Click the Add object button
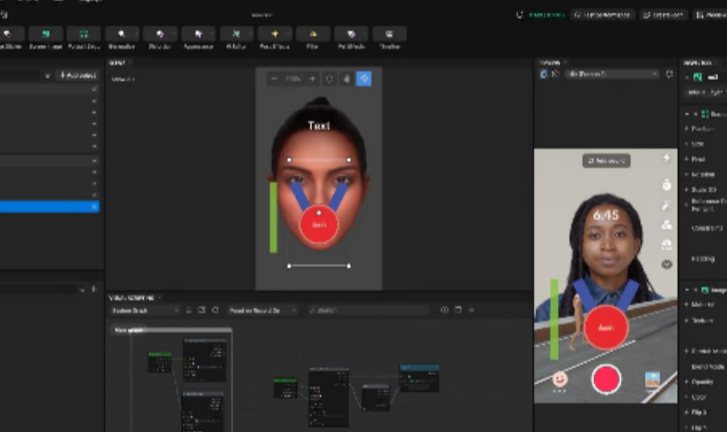Screen dimensions: 727x432 pyautogui.click(x=76, y=75)
